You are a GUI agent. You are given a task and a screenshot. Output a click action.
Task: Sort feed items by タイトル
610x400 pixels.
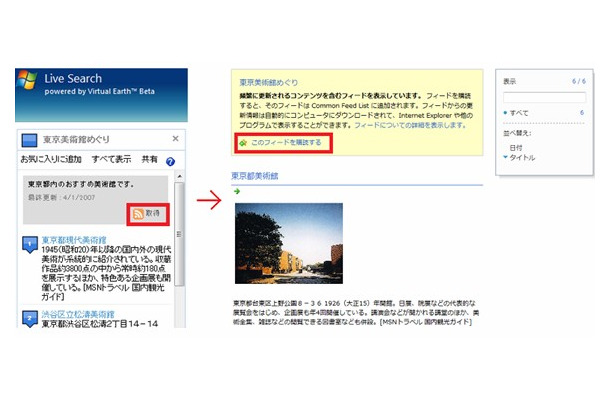tap(522, 158)
